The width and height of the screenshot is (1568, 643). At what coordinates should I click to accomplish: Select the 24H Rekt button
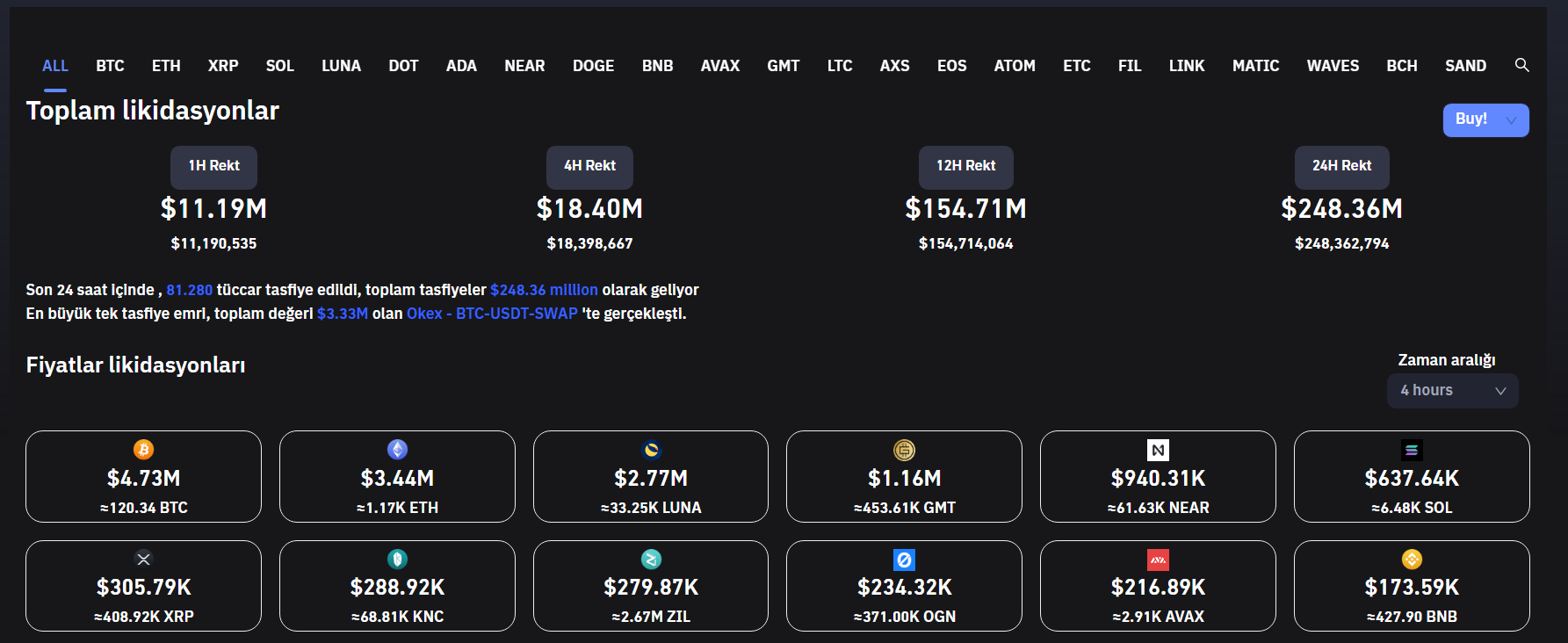pyautogui.click(x=1341, y=166)
